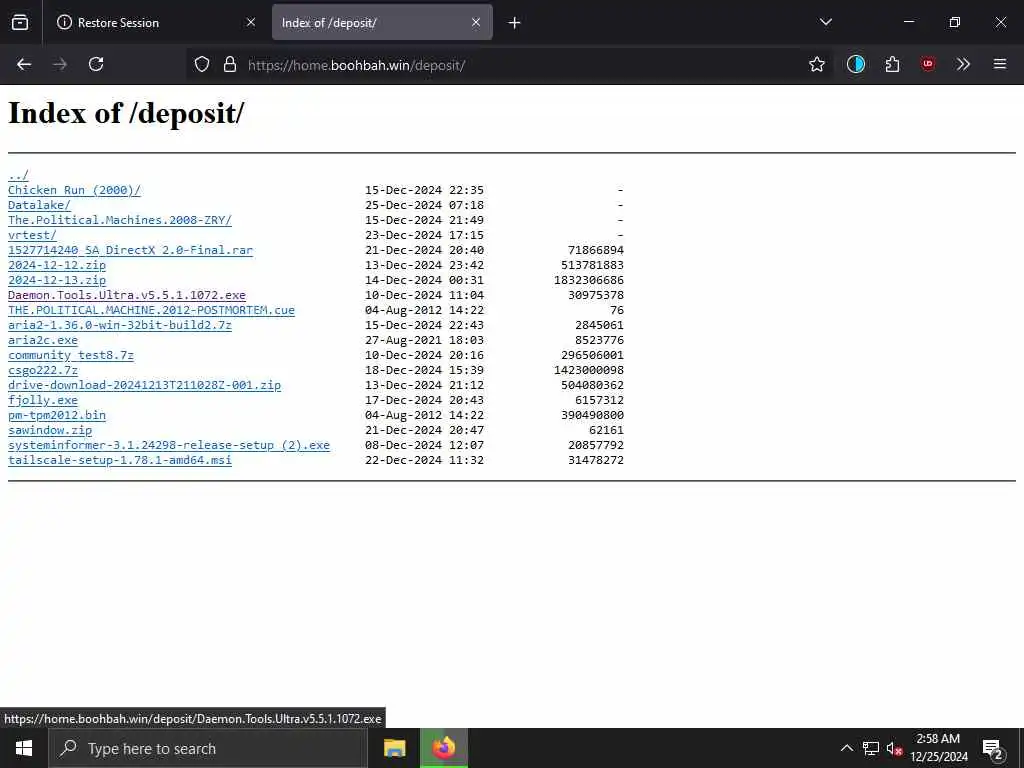This screenshot has height=768, width=1024.
Task: Close the Restore Session tab
Action: (251, 22)
